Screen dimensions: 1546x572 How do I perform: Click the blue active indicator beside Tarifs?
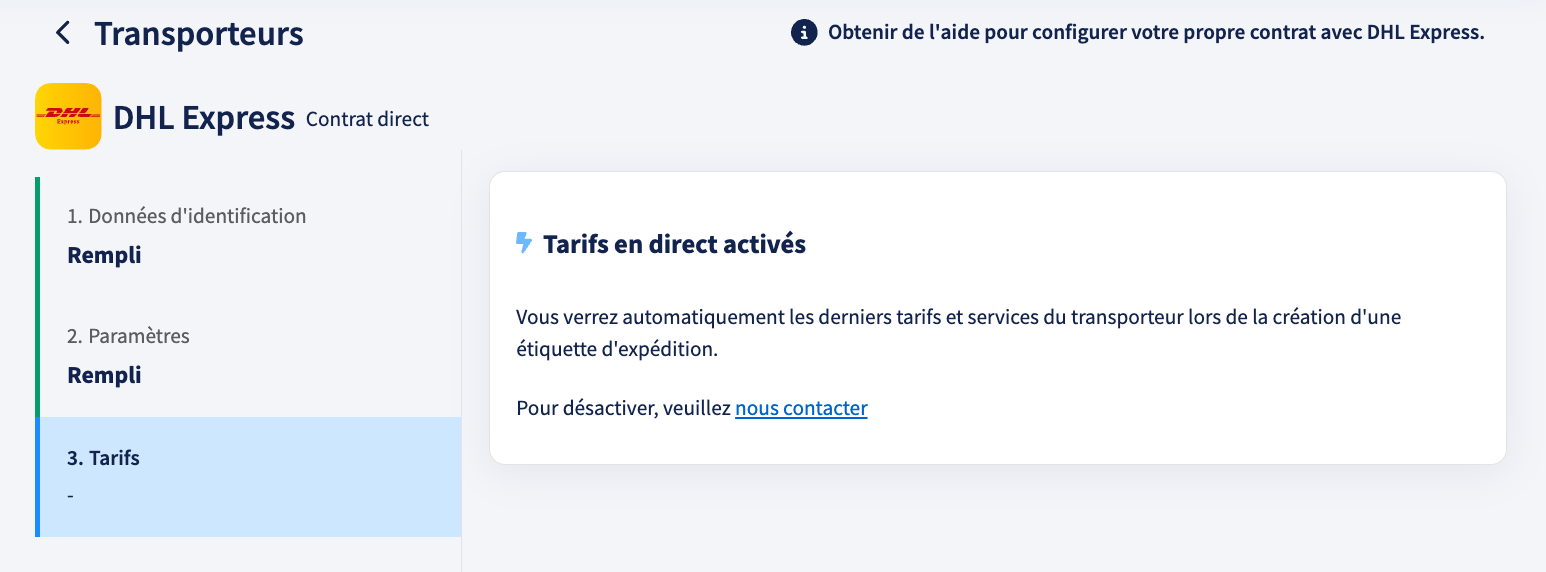37,477
